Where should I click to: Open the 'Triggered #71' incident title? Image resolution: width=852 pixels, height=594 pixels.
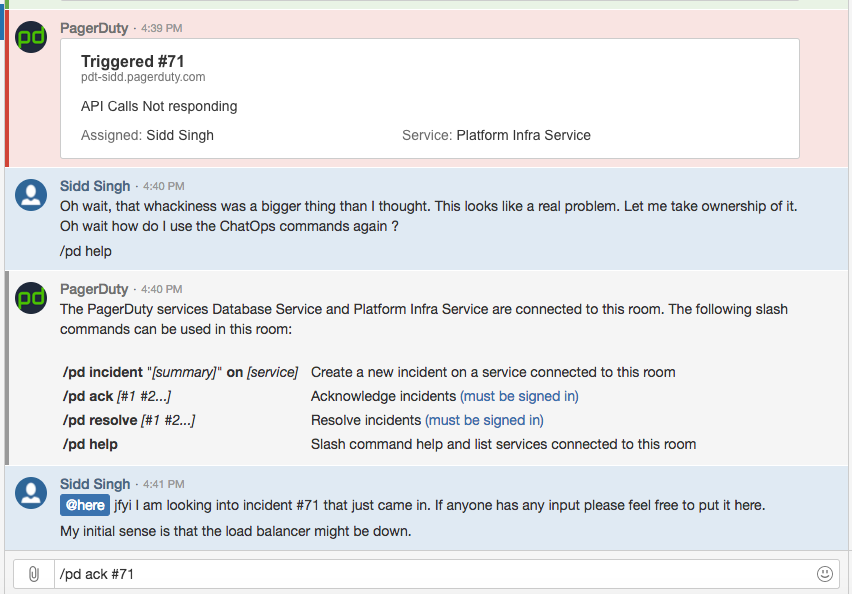[x=133, y=61]
